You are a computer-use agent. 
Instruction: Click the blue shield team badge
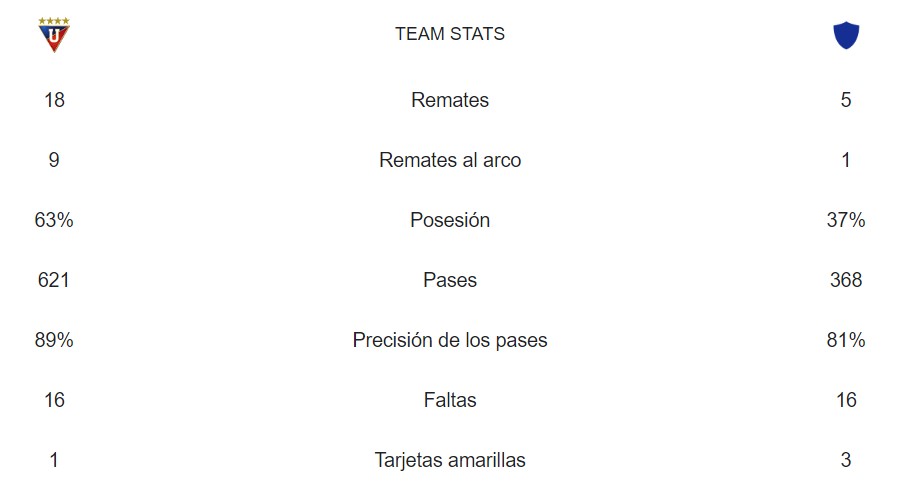(x=846, y=35)
